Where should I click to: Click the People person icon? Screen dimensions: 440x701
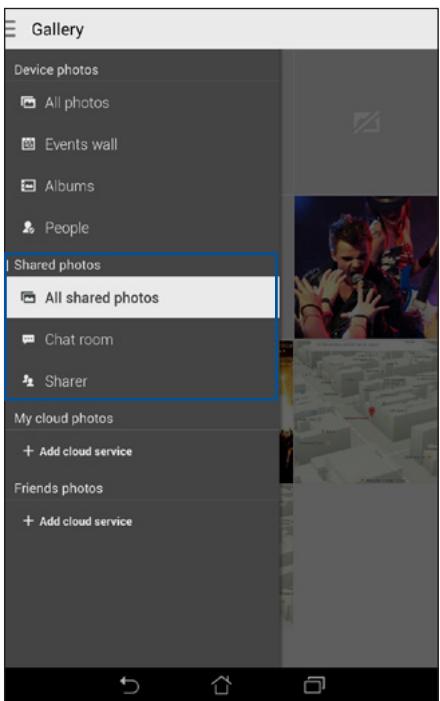point(28,228)
